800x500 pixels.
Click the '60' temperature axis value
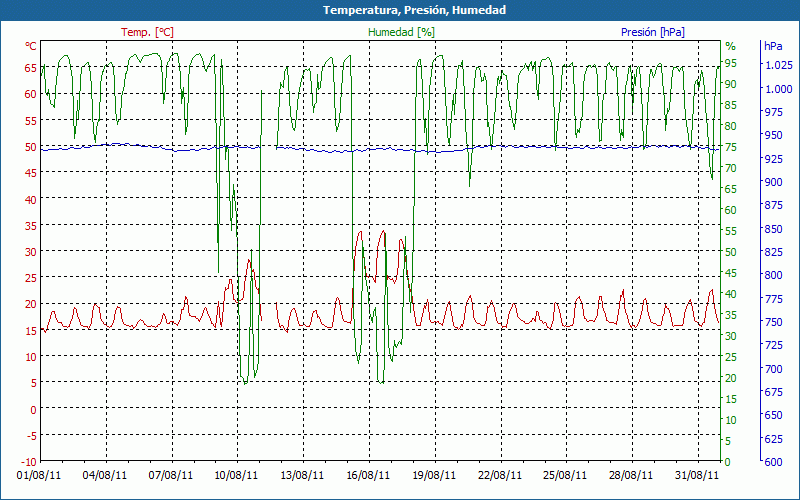31,94
